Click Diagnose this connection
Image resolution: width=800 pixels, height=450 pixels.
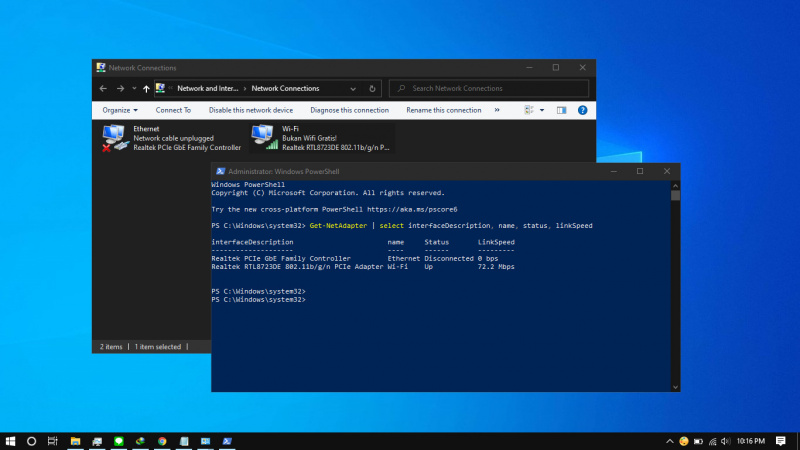pos(349,110)
